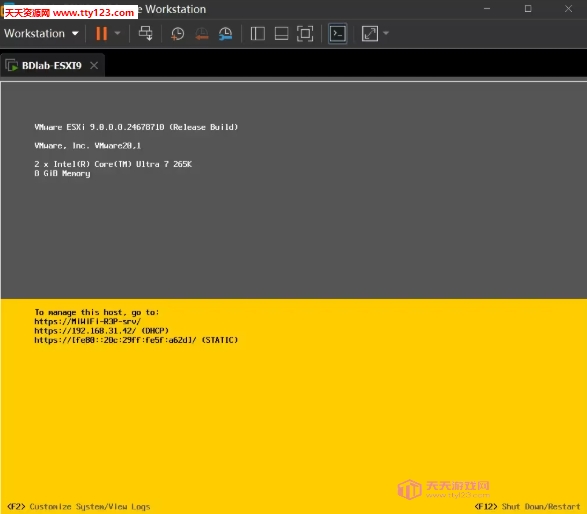Click the Intel Core Ultra 7 265K line
The height and width of the screenshot is (514, 587).
(113, 164)
